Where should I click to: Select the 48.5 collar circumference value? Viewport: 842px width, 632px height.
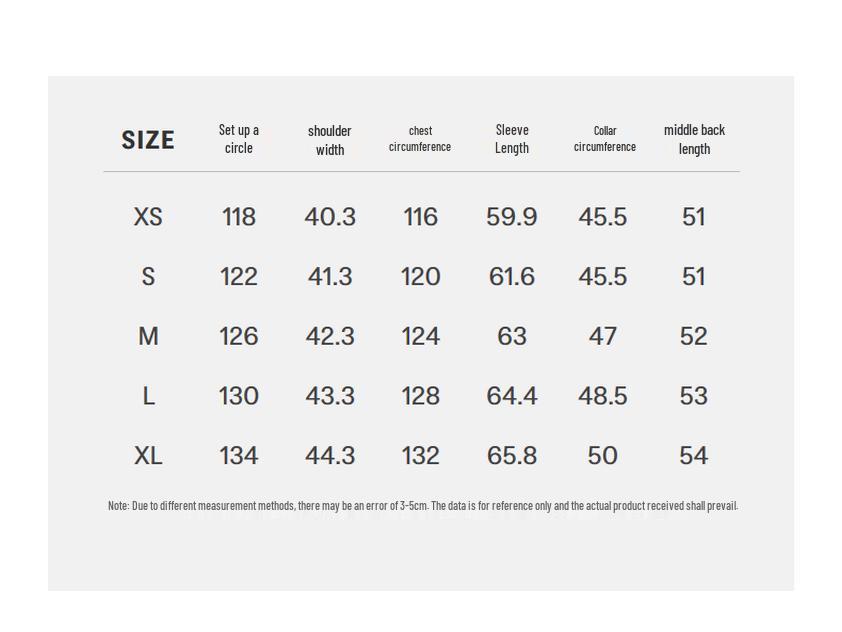click(x=603, y=397)
